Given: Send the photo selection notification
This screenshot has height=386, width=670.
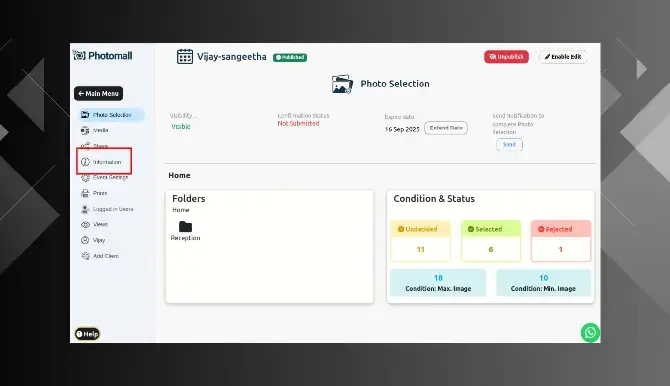Looking at the screenshot, I should (509, 144).
